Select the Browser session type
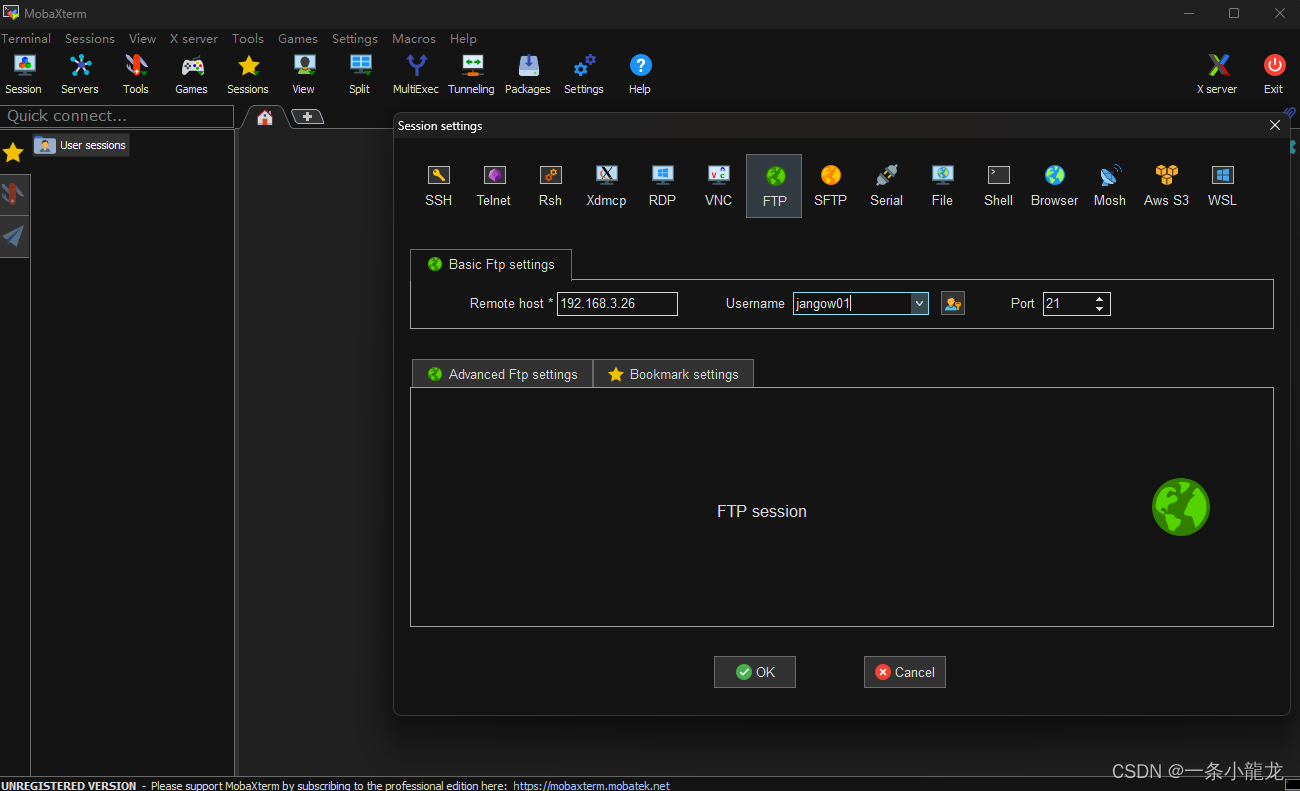 (x=1055, y=186)
